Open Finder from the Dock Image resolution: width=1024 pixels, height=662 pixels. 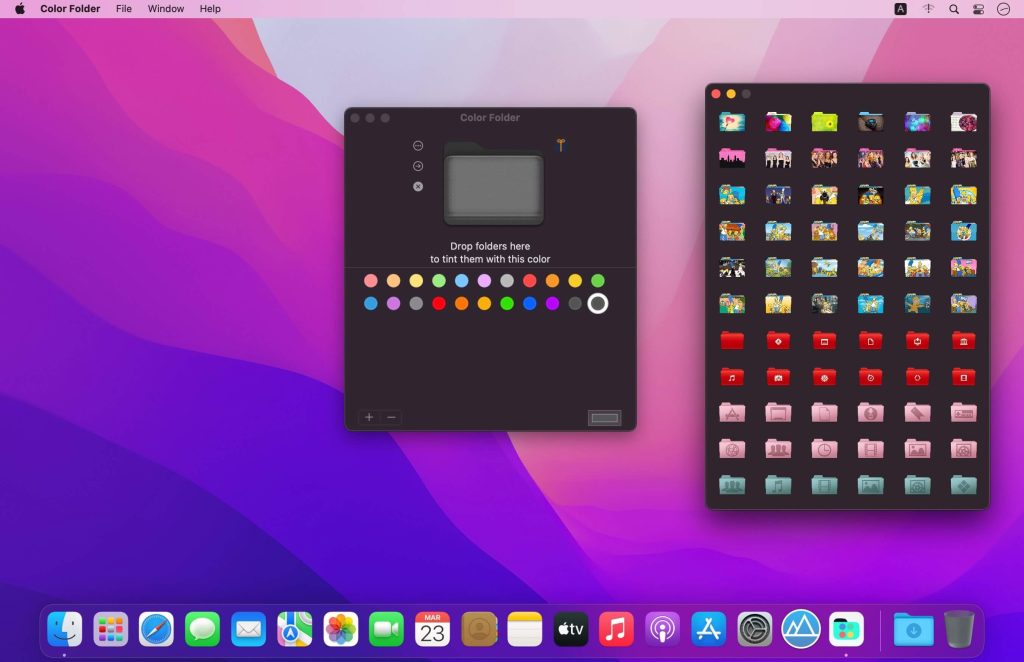(x=66, y=630)
